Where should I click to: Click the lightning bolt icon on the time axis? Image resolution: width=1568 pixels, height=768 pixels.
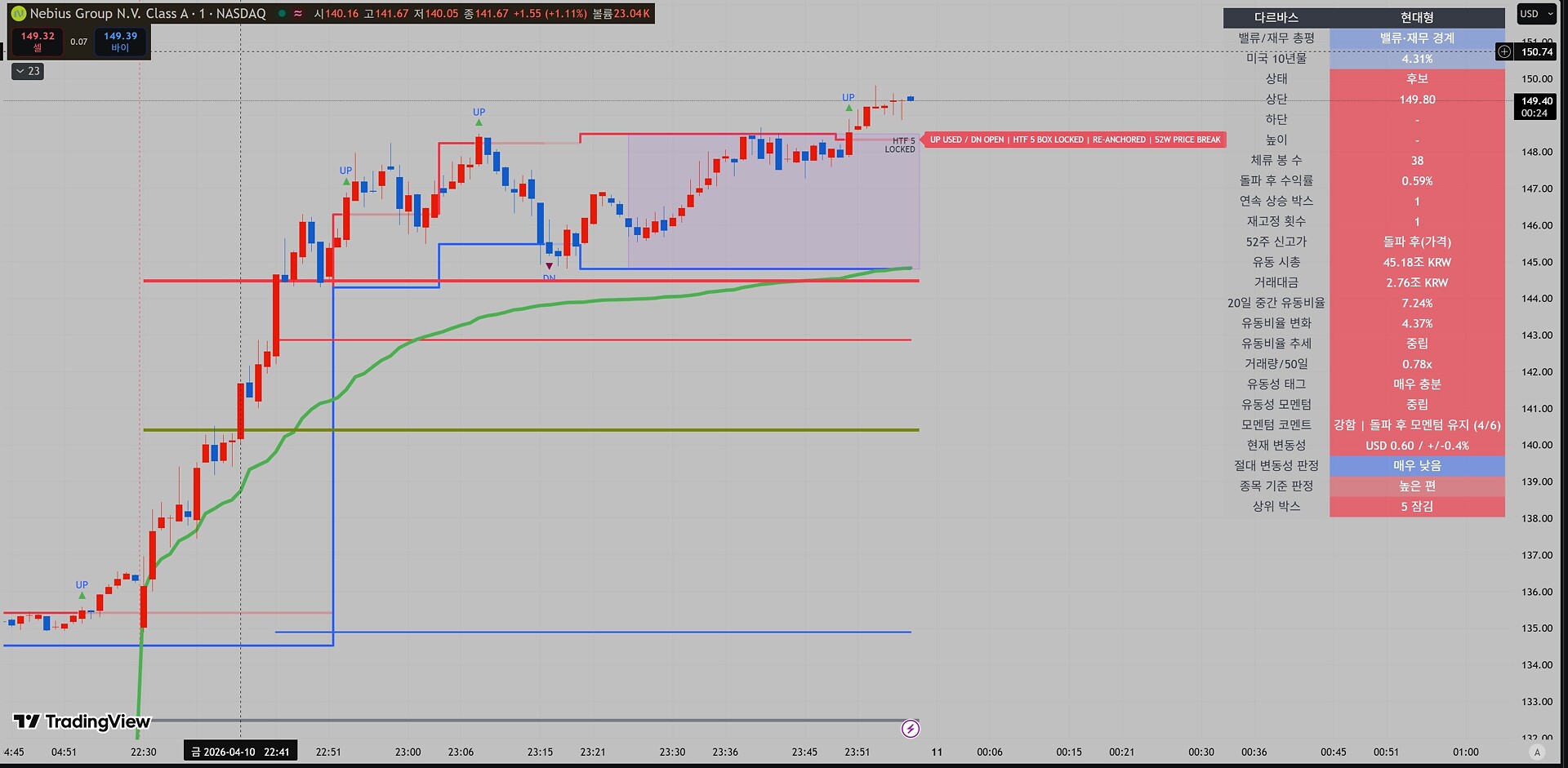coord(911,729)
